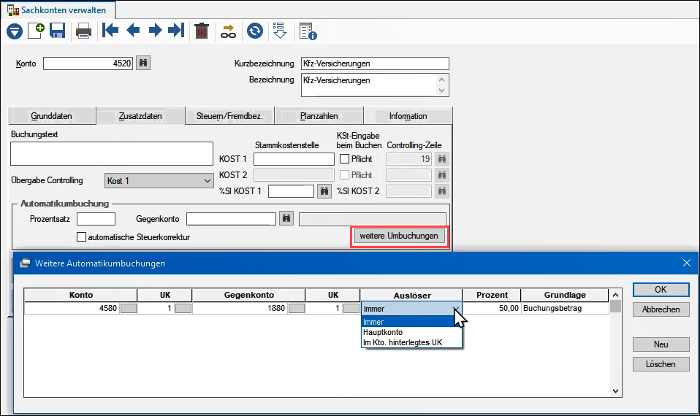Click the Grundlage column header

(565, 295)
